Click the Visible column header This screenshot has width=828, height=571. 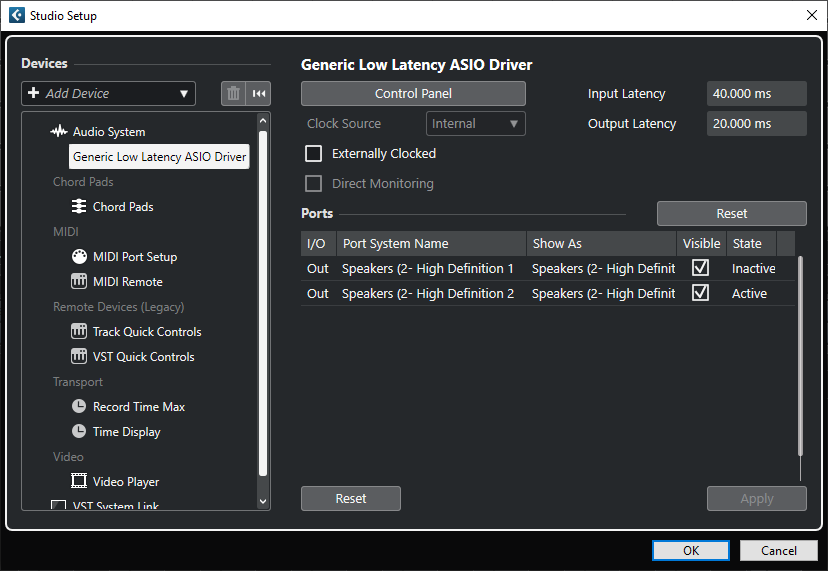point(701,244)
